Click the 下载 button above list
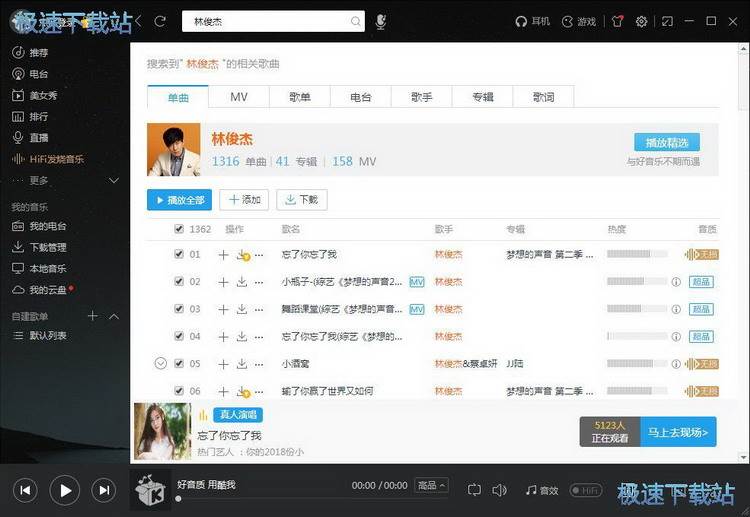Screen dimensions: 750x517 point(302,200)
